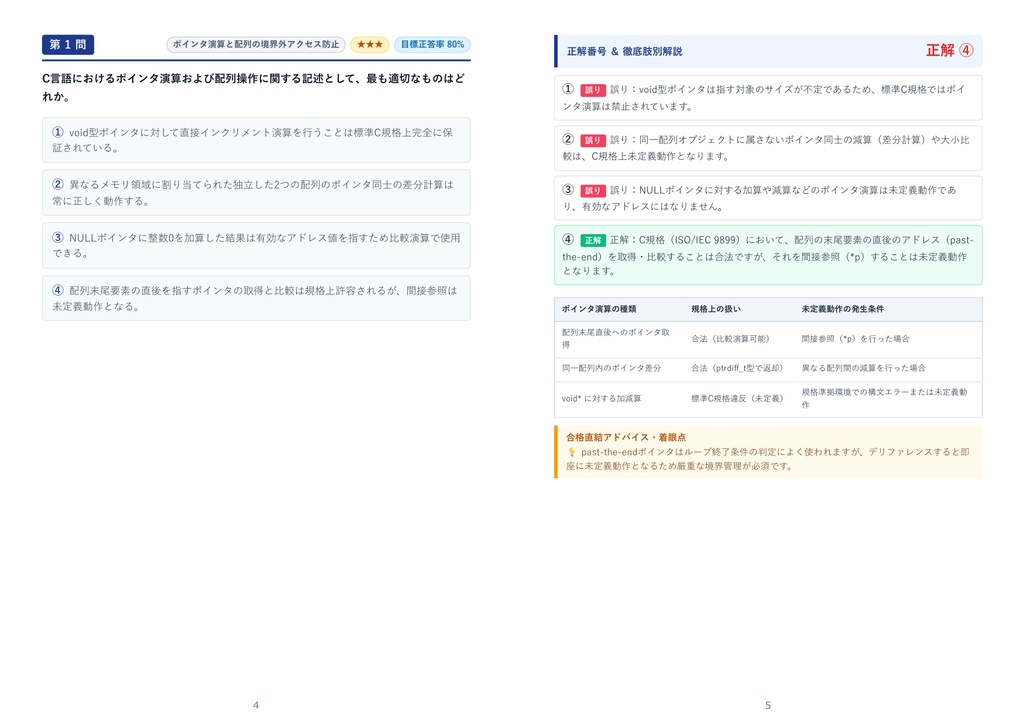Click the 合格直結アドバイス・着眼点 heading

(x=626, y=437)
